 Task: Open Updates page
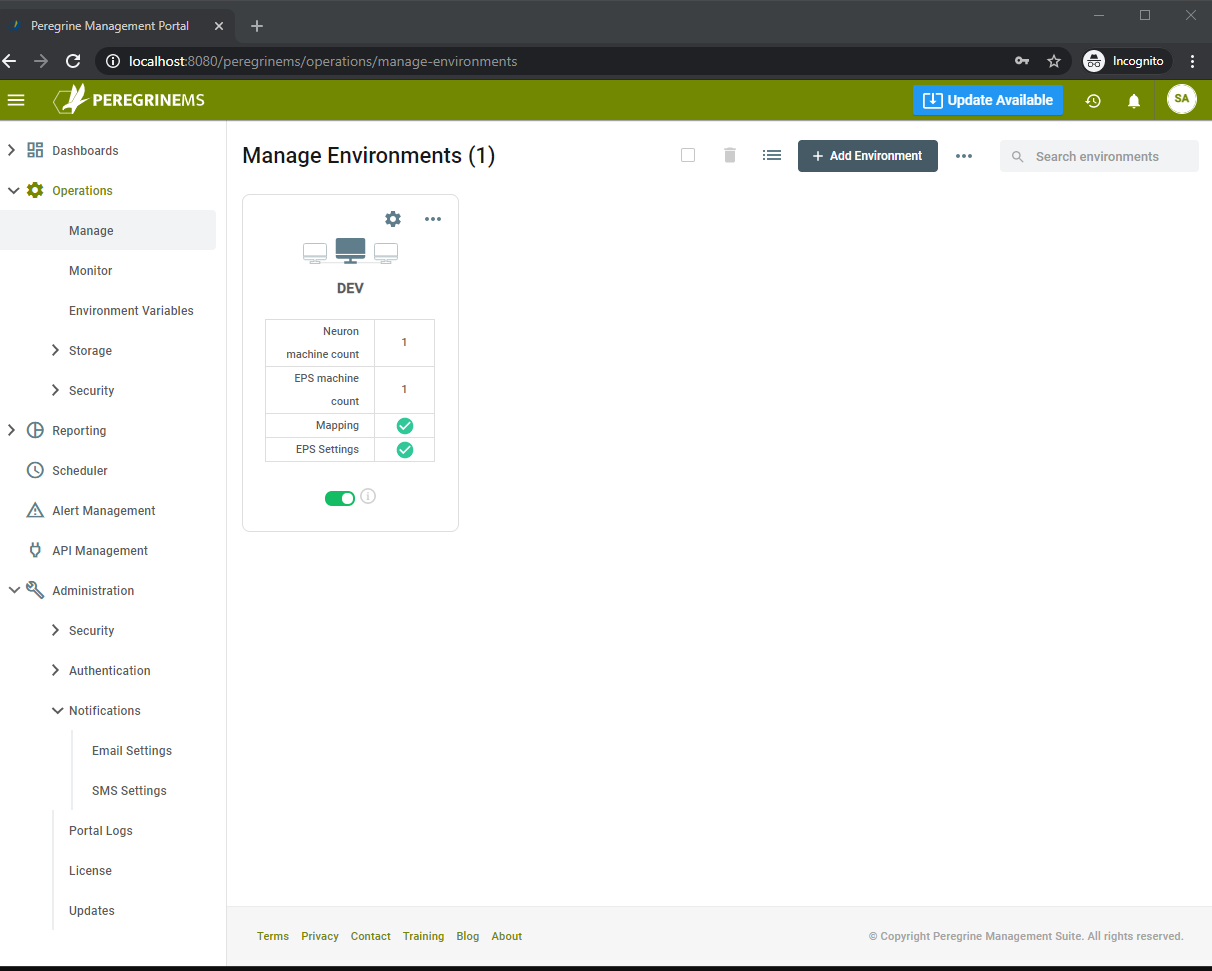[x=92, y=910]
